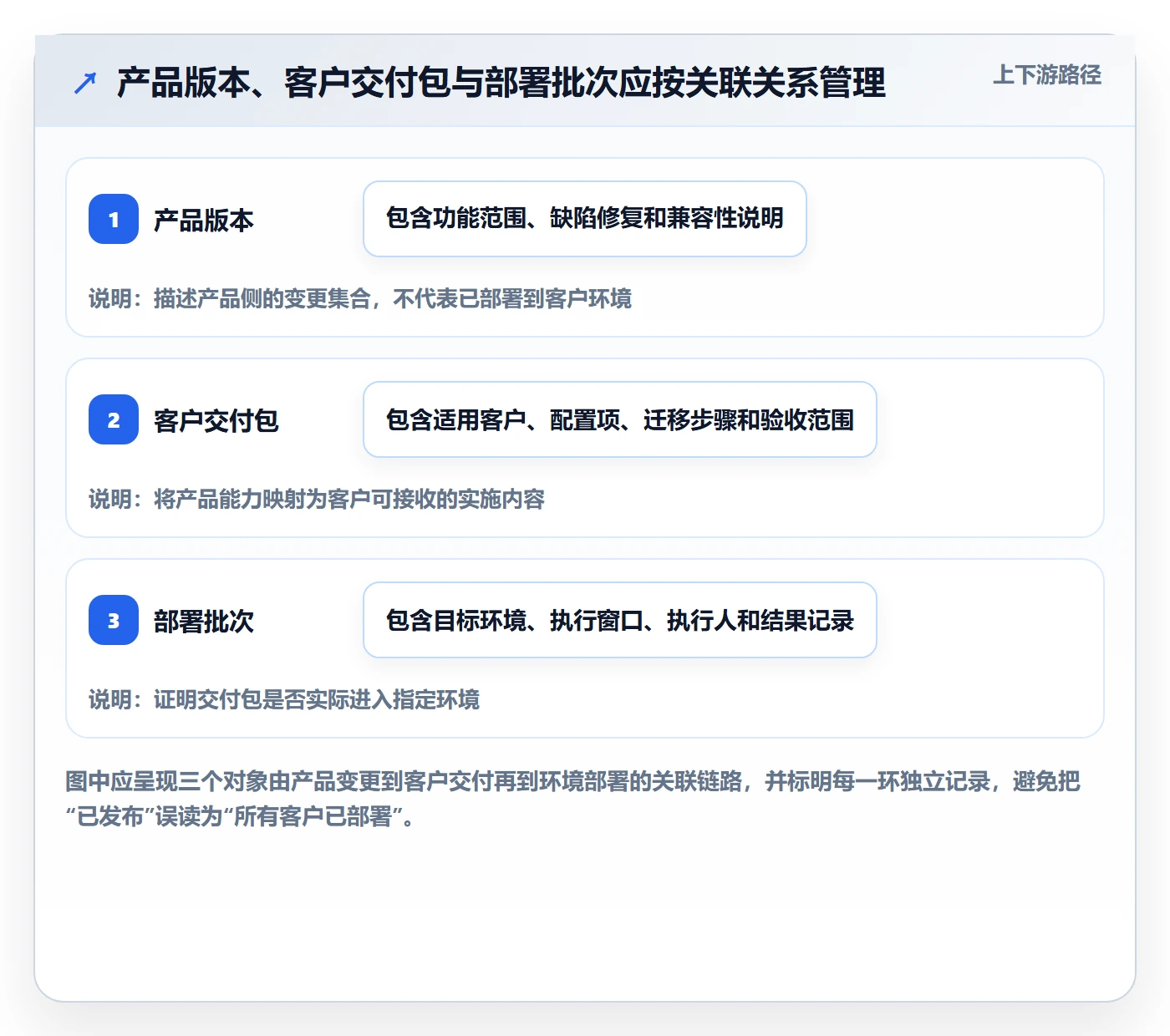
Task: Click the 上下游路径 label
Action: tap(1047, 75)
